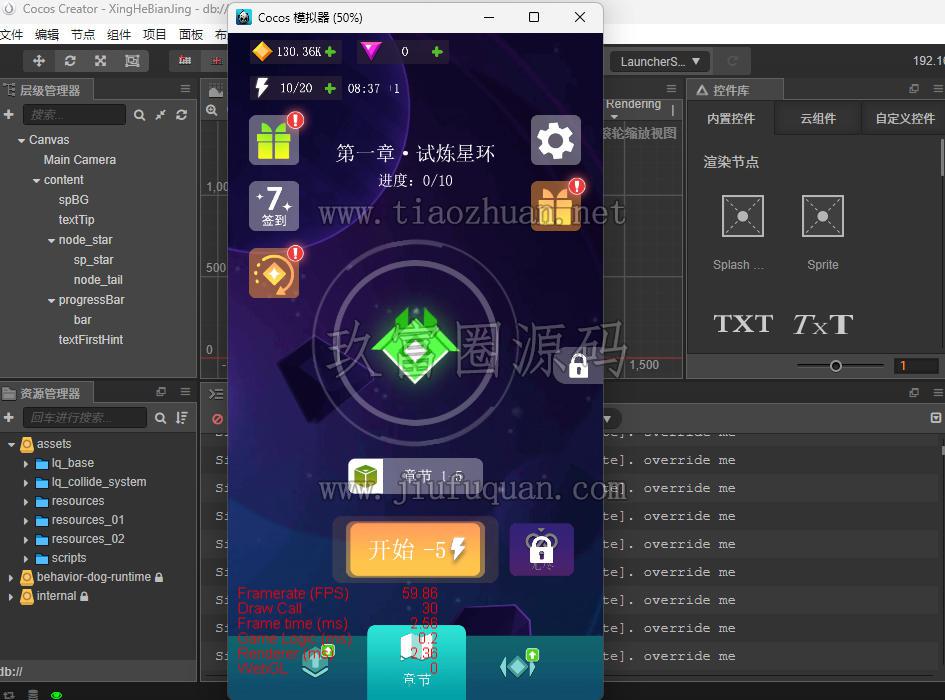This screenshot has width=945, height=700.
Task: Open the 章节 1-5 chapter selector
Action: 415,476
